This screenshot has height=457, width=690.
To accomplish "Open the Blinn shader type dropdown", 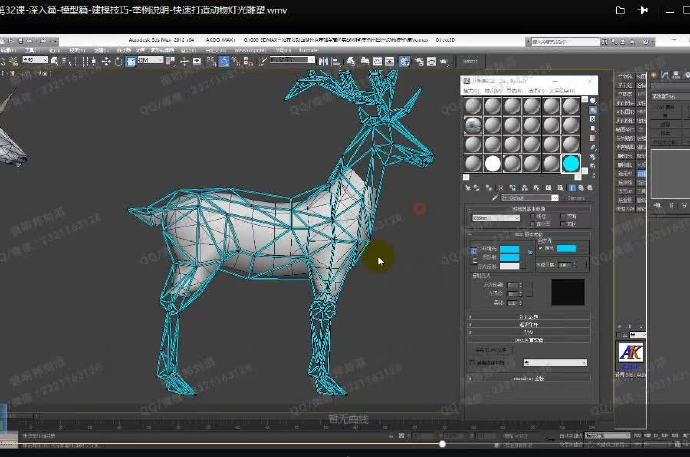I will (x=496, y=218).
